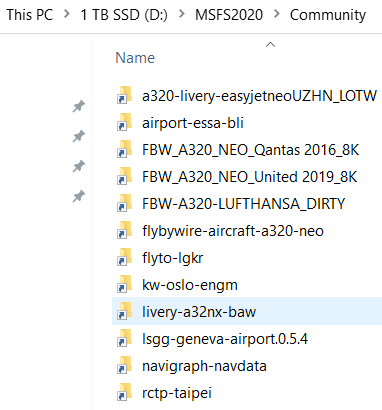Select the flyto-lgkr name

tap(172, 258)
